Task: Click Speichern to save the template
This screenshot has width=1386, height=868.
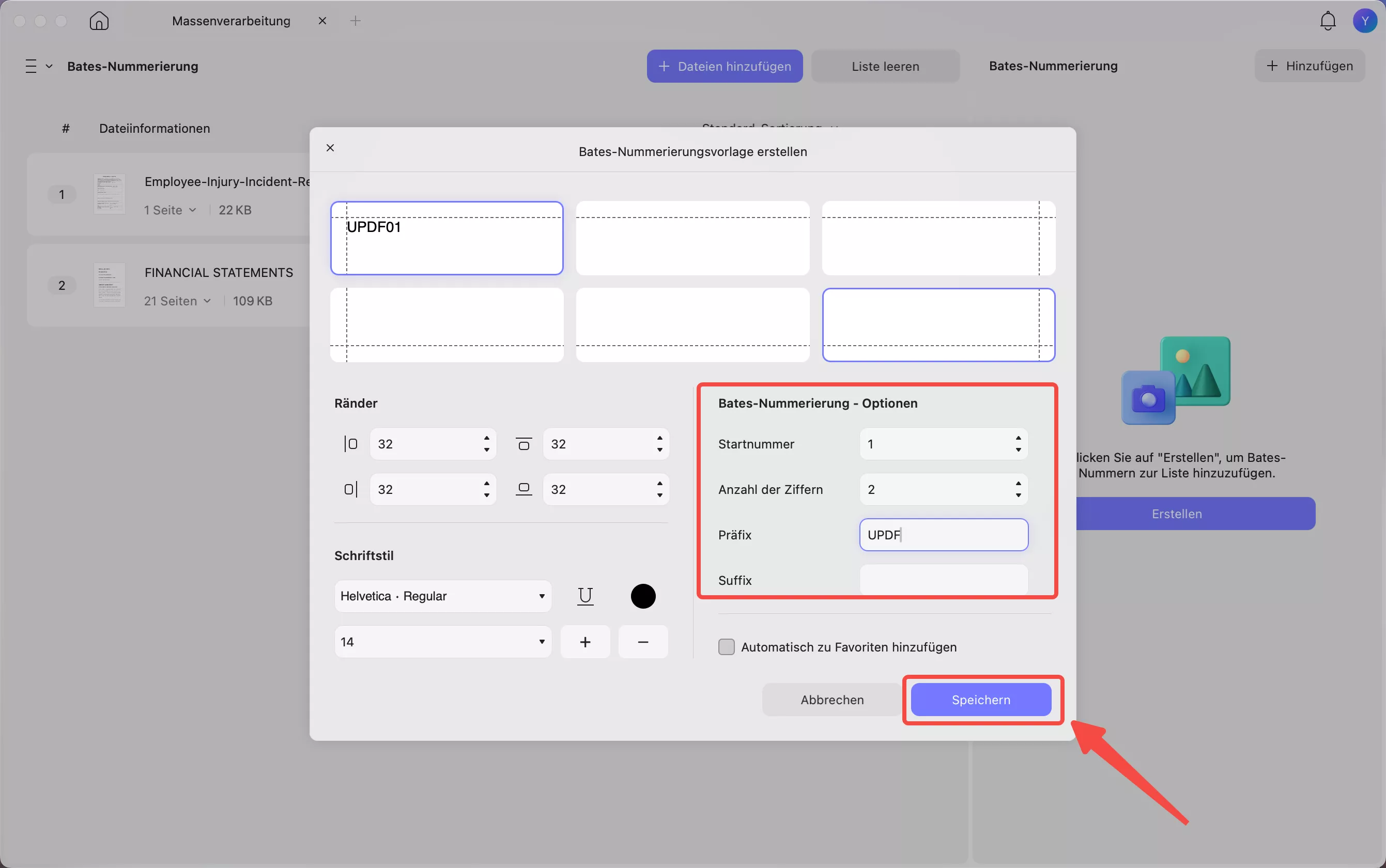Action: pyautogui.click(x=981, y=700)
